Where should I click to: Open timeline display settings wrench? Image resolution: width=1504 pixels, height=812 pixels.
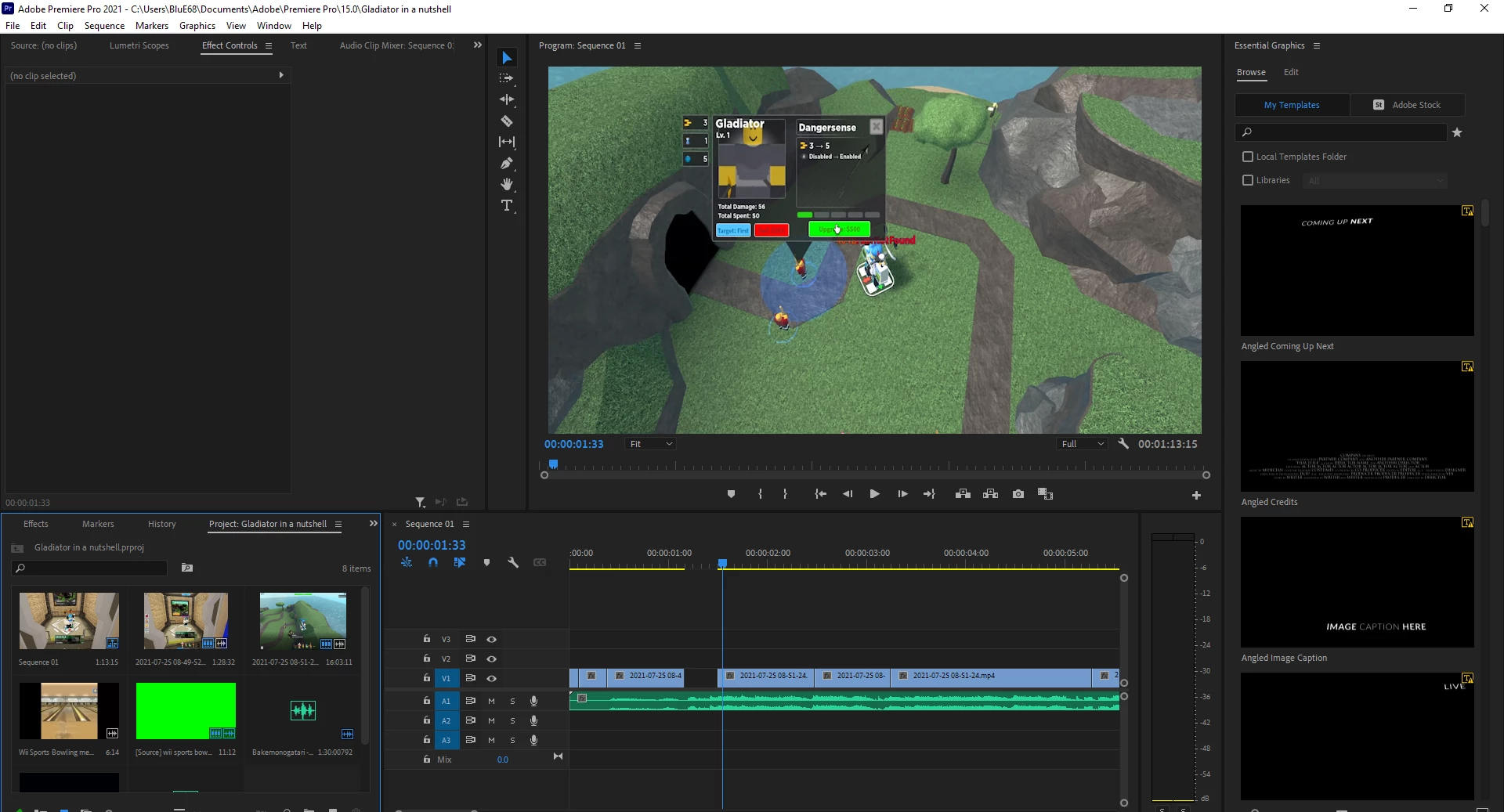513,562
